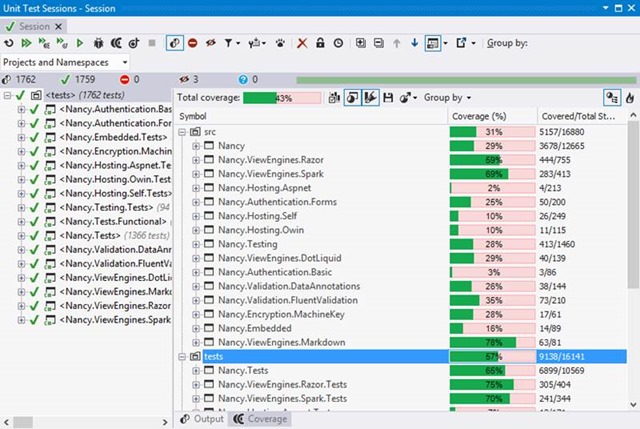This screenshot has height=429, width=640.
Task: Open the Coverage bottom tab
Action: pos(260,419)
